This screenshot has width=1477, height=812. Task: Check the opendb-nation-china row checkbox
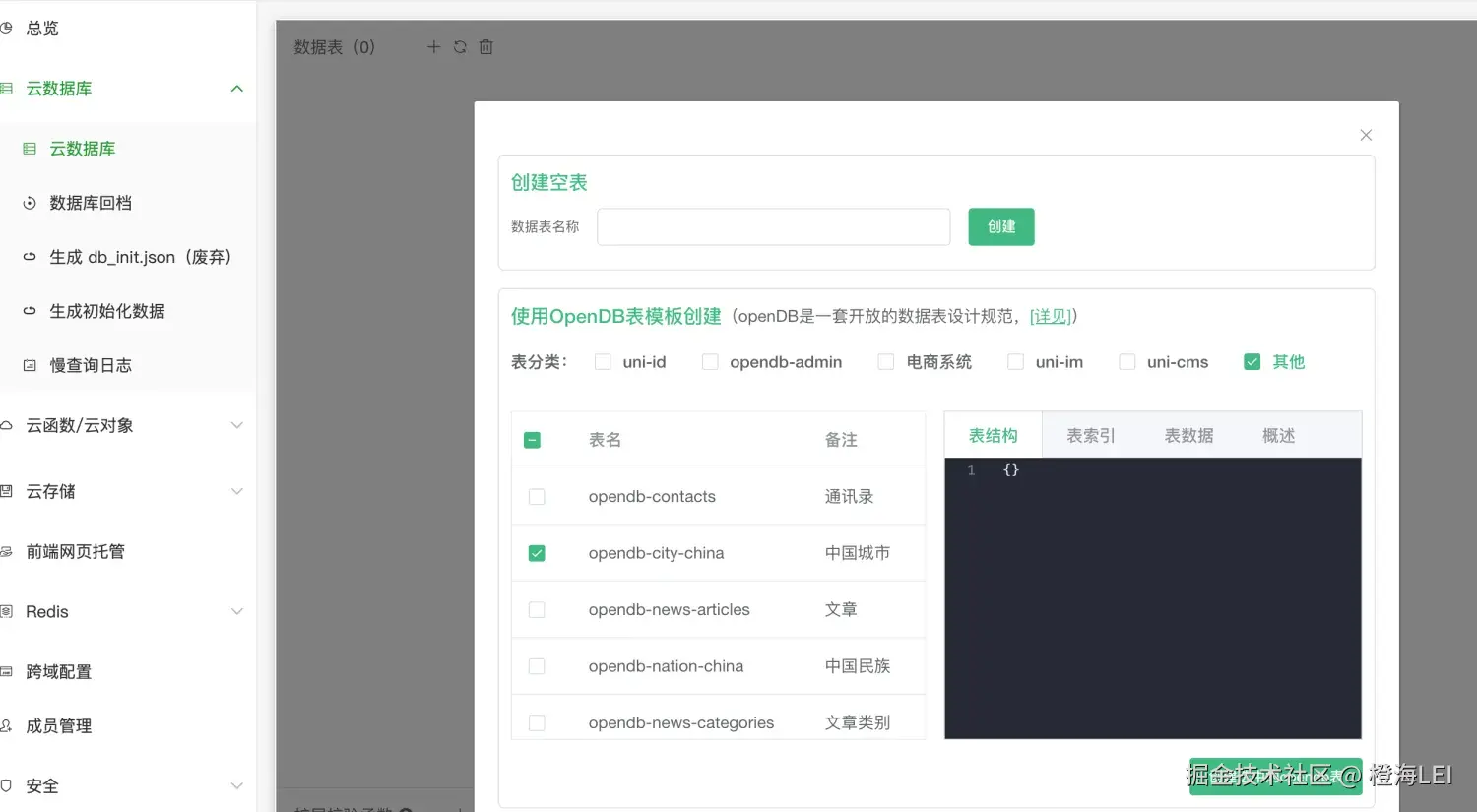pos(537,666)
